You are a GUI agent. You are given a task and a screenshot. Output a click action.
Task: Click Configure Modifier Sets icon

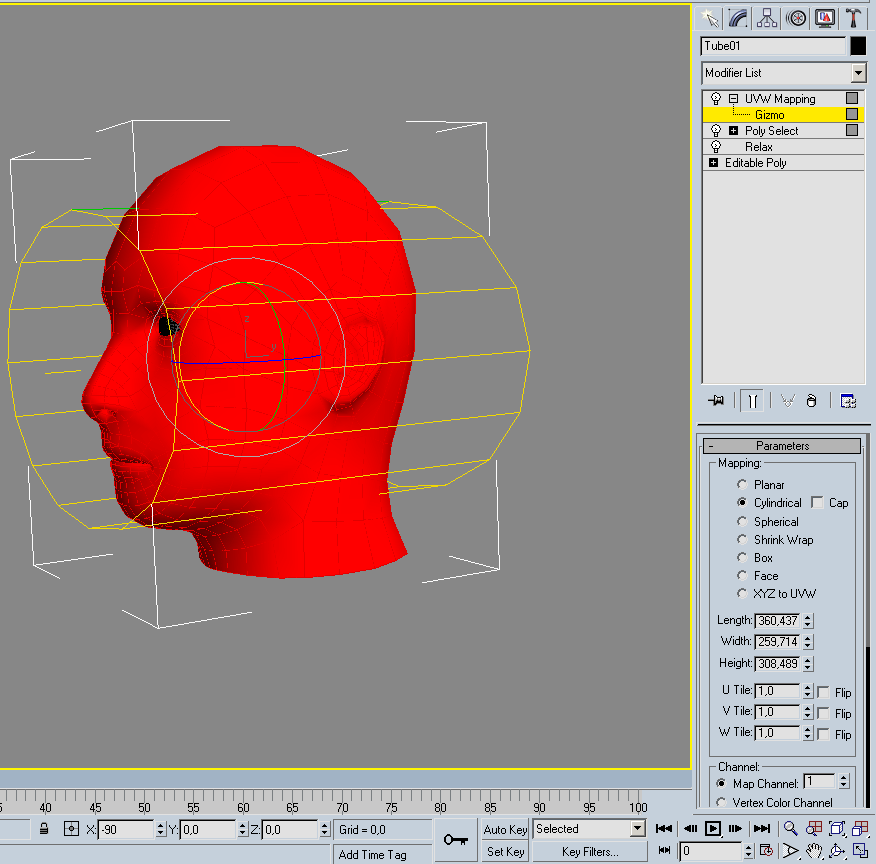coord(848,400)
